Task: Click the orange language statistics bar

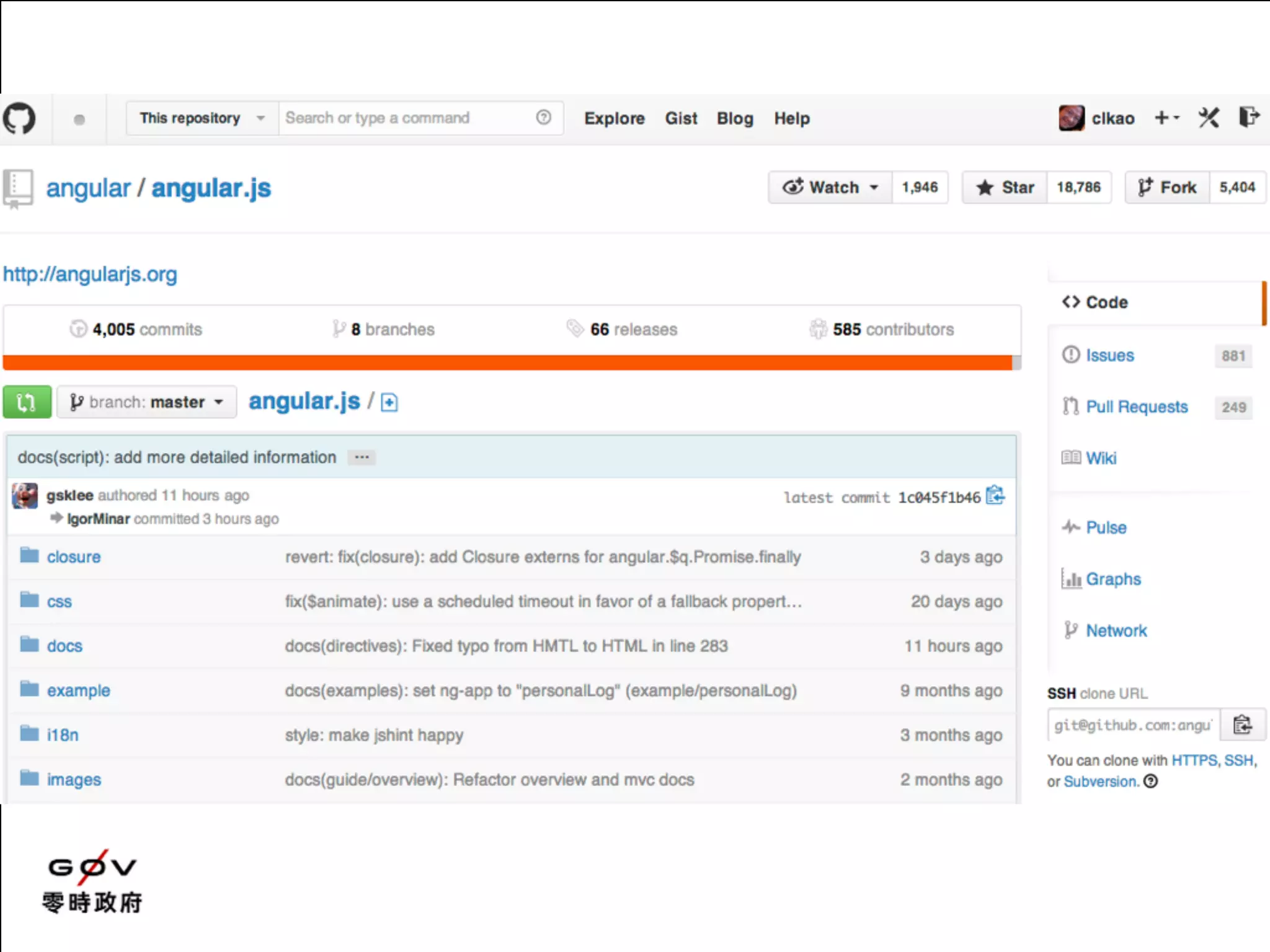Action: [508, 363]
